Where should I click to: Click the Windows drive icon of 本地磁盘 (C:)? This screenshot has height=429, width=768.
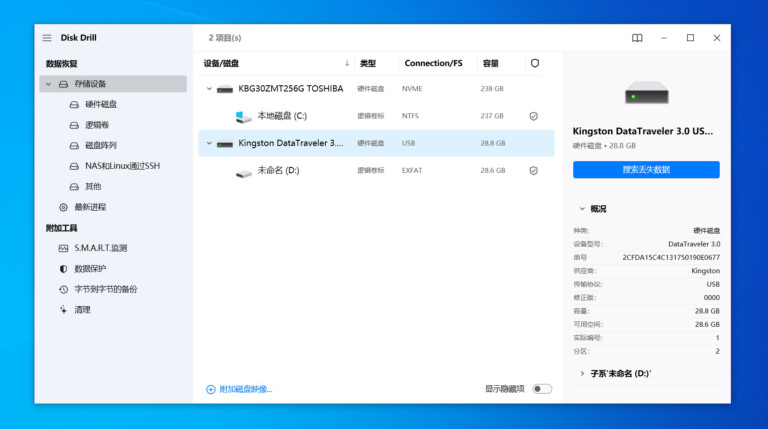click(x=243, y=117)
